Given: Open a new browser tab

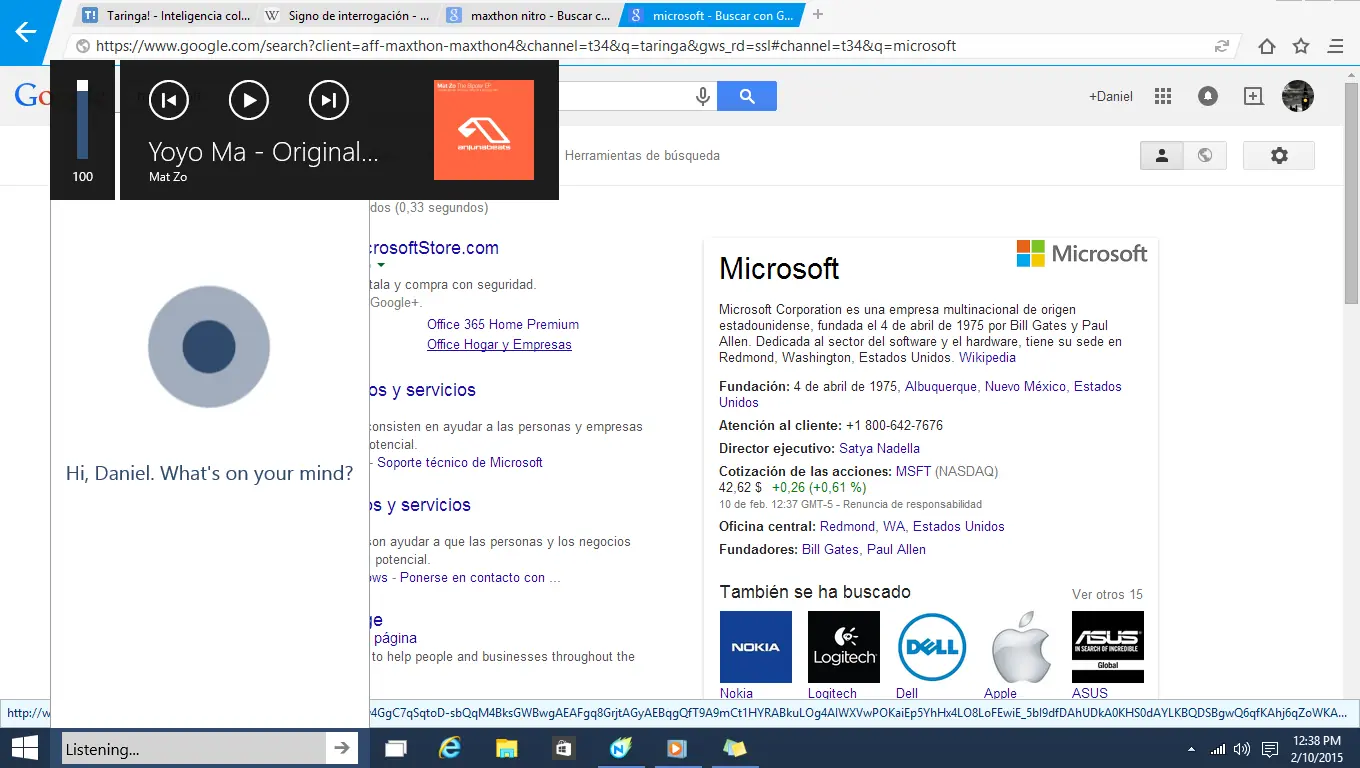Looking at the screenshot, I should pyautogui.click(x=818, y=14).
